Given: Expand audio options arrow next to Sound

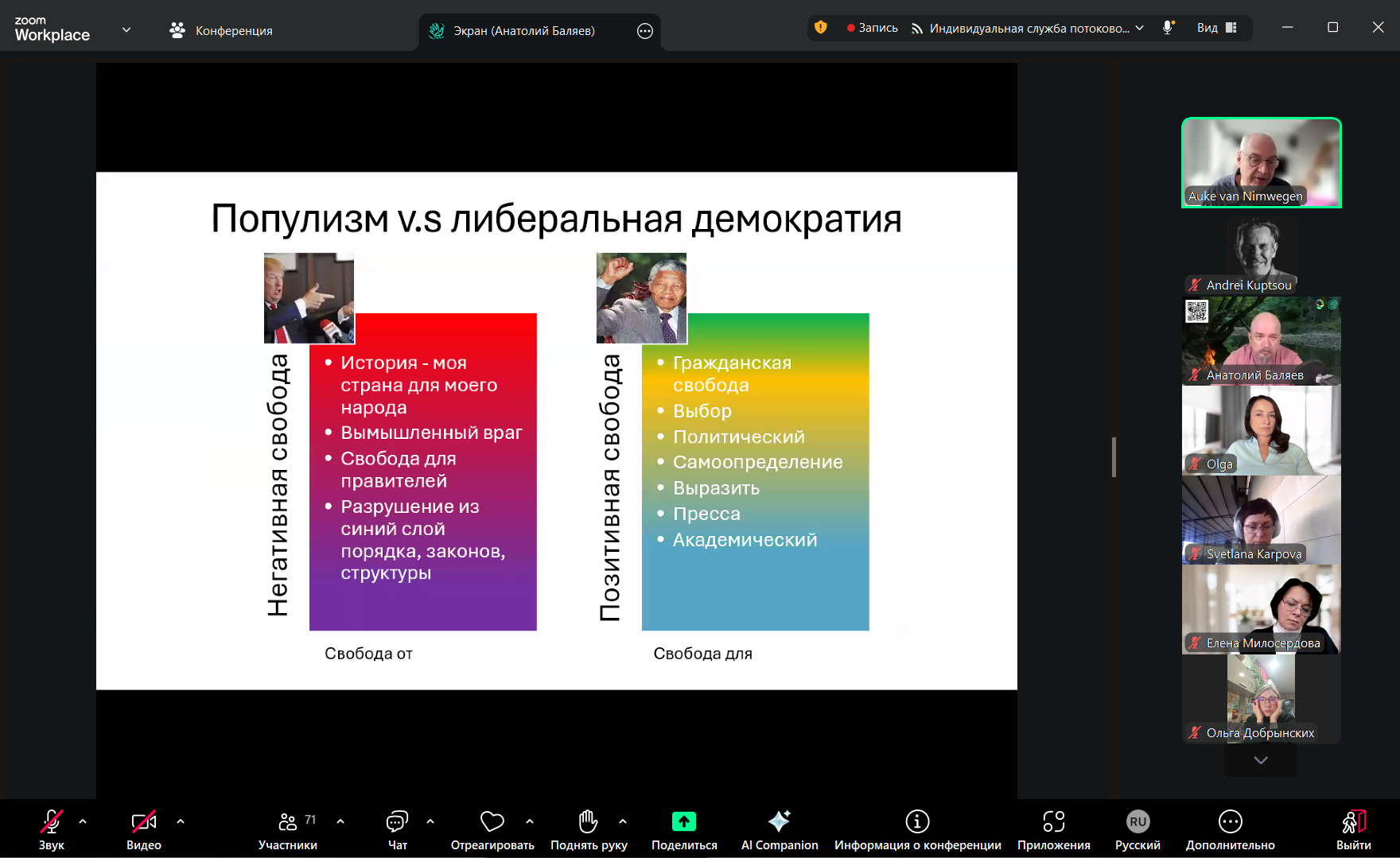Looking at the screenshot, I should coord(83,821).
